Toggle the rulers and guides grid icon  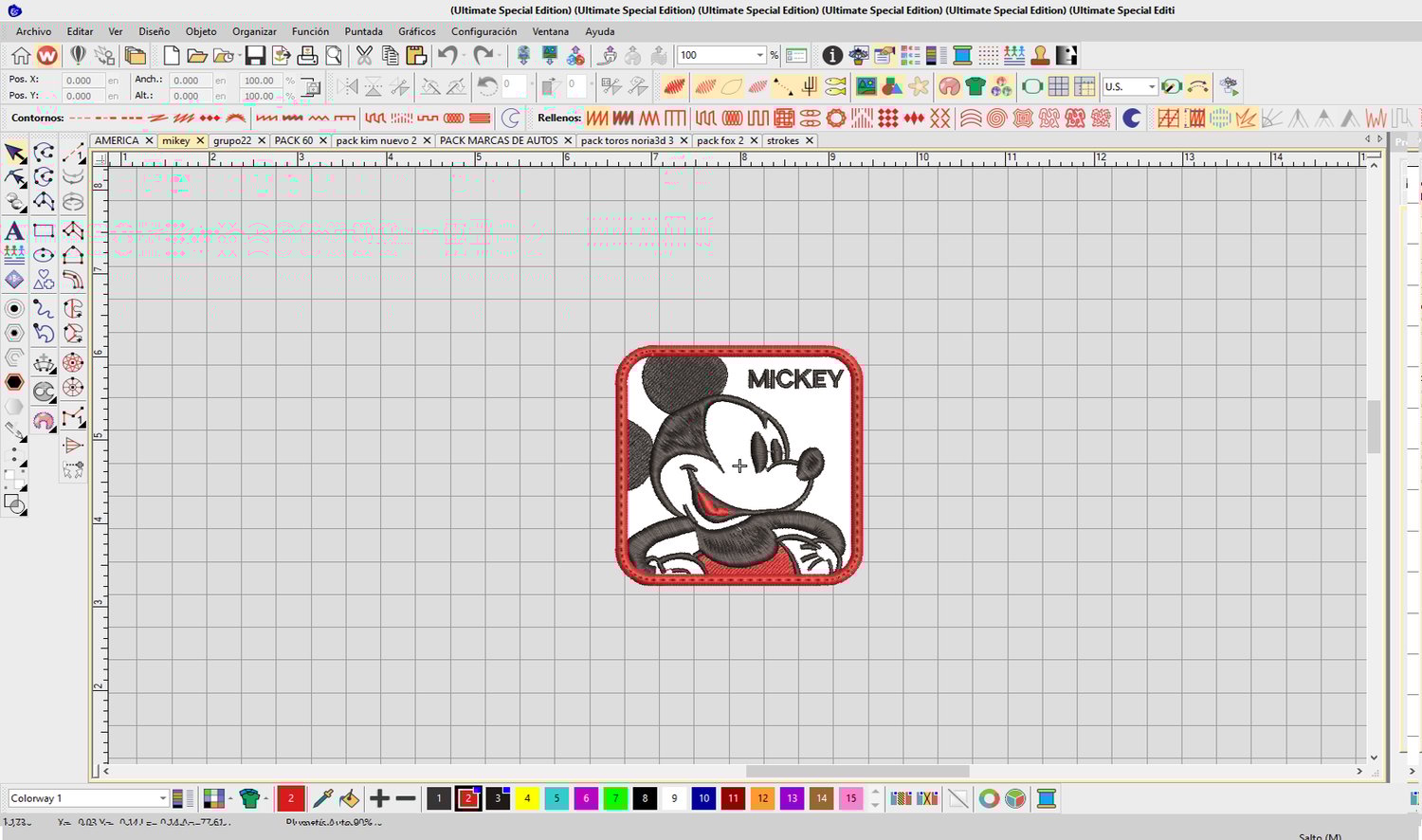pyautogui.click(x=1084, y=86)
